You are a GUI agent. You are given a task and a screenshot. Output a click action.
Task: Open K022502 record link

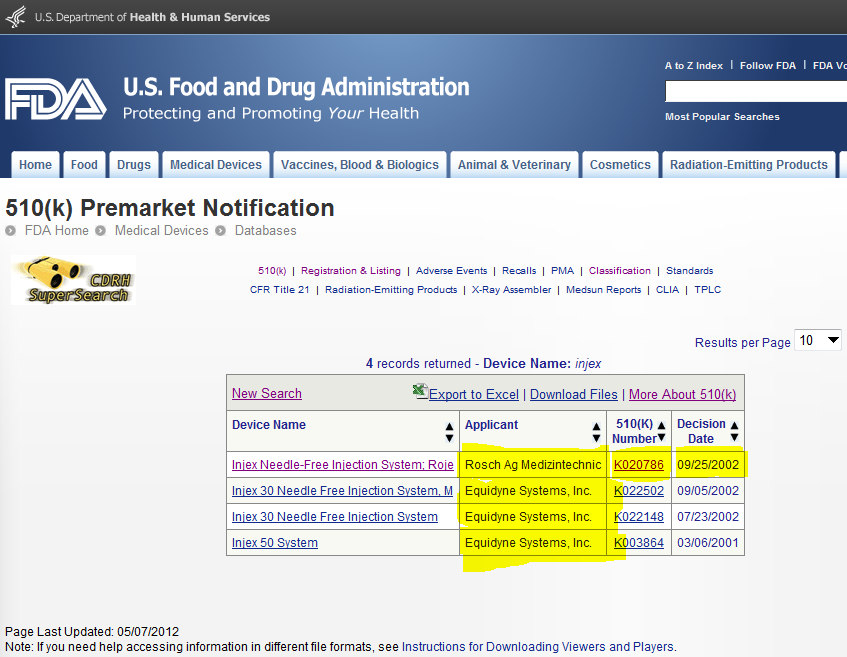tap(638, 491)
